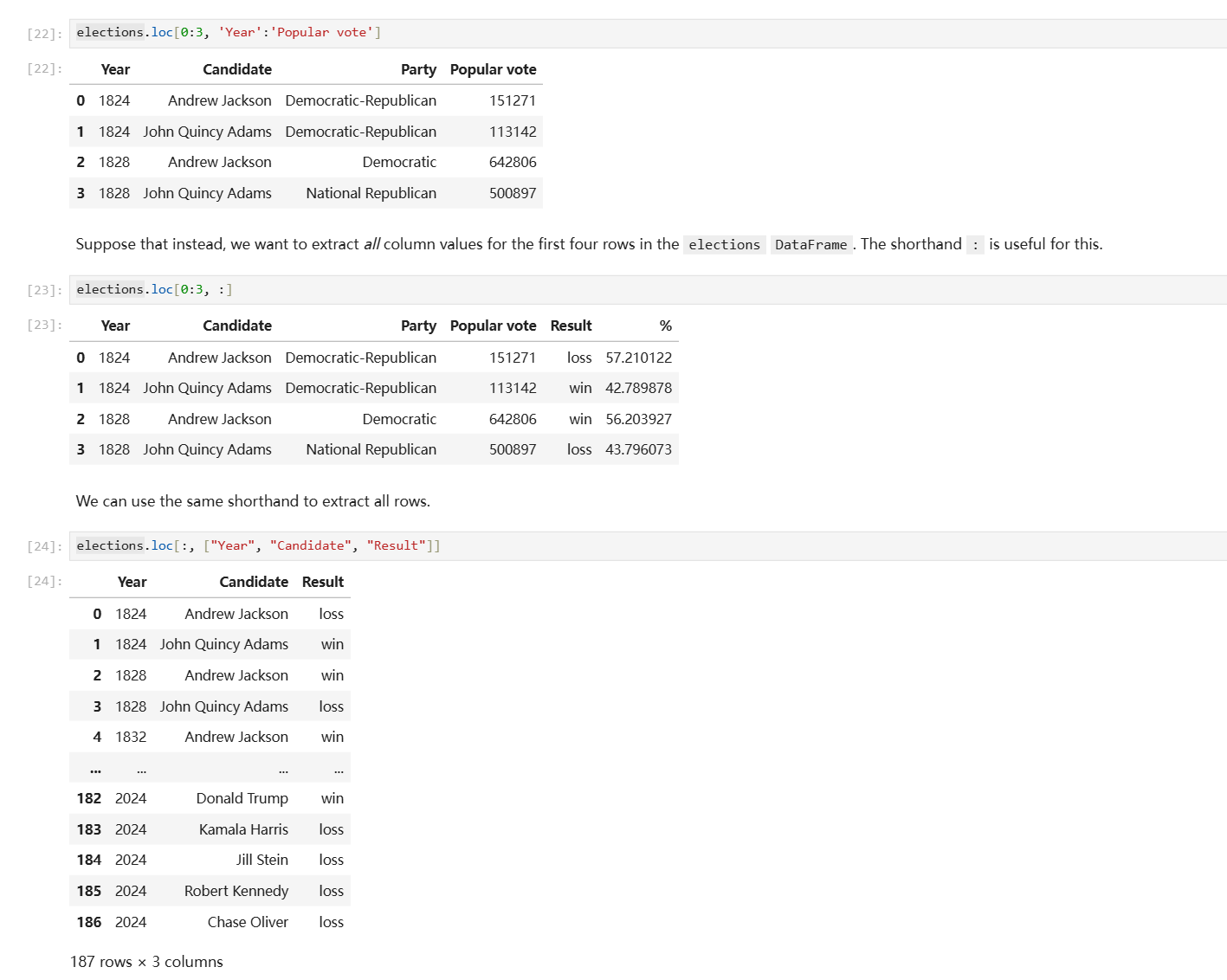Click the Chase Oliver candidate cell
Viewport: 1227px width, 980px height.
pyautogui.click(x=248, y=922)
